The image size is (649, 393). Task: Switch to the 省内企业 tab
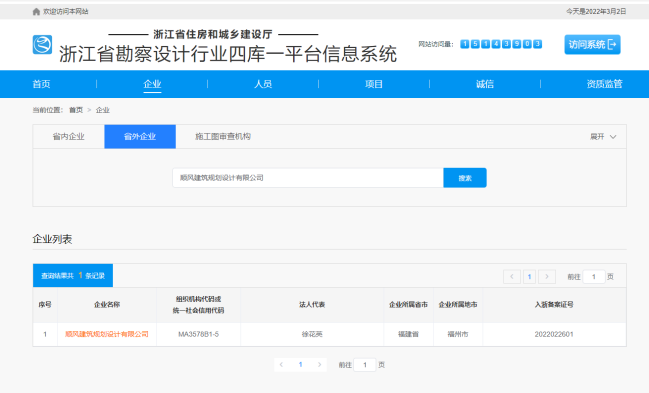click(69, 137)
